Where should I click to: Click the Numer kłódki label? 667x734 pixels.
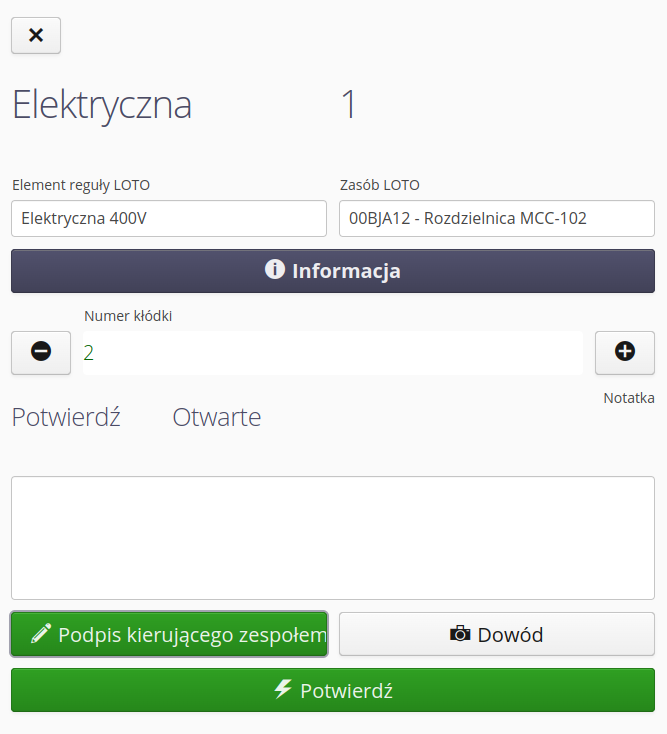(x=128, y=316)
